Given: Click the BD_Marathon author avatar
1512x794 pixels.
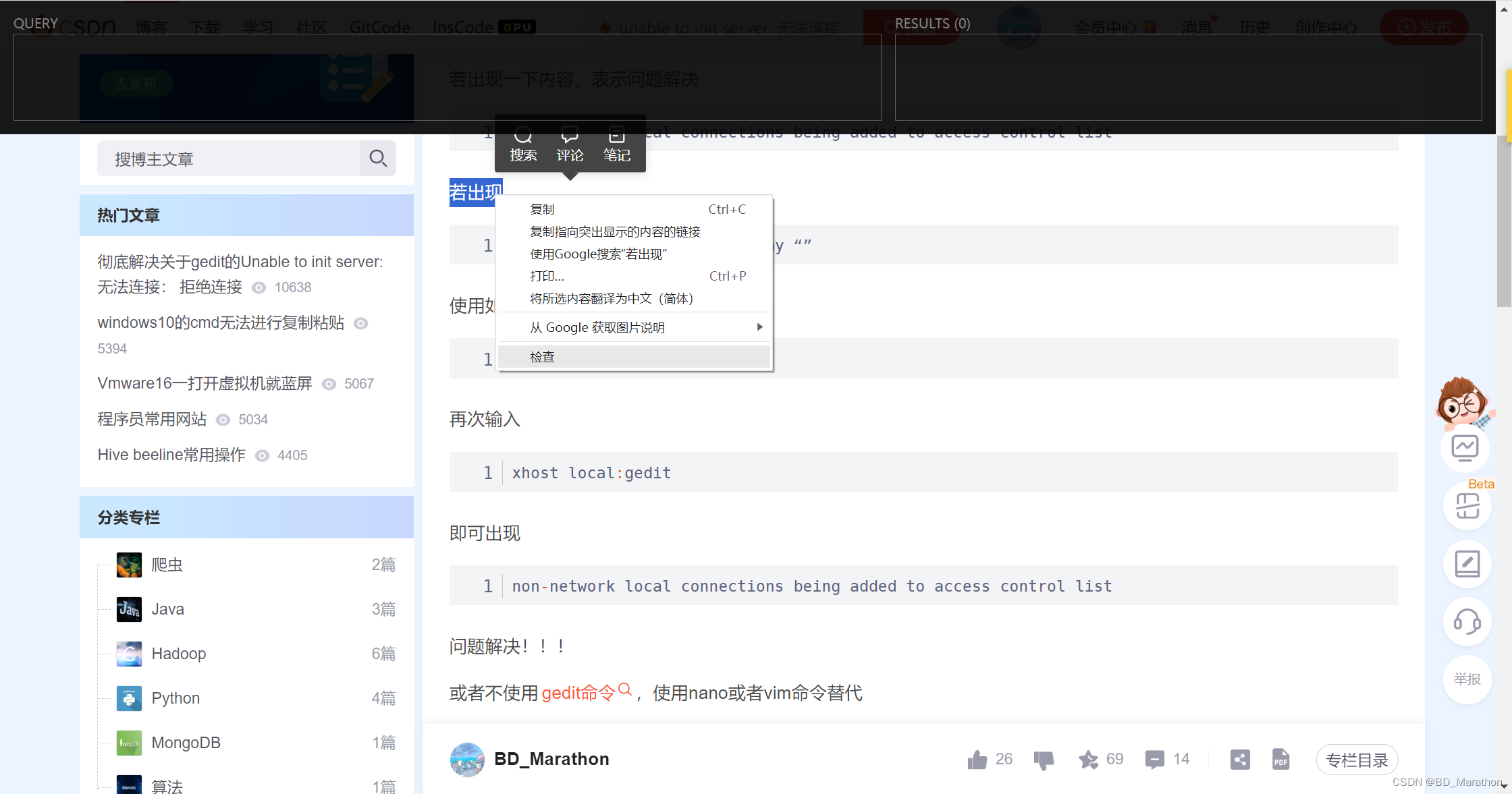Looking at the screenshot, I should (467, 760).
